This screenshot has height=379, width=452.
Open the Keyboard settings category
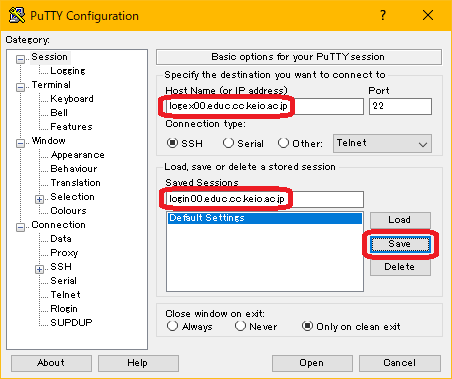72,99
